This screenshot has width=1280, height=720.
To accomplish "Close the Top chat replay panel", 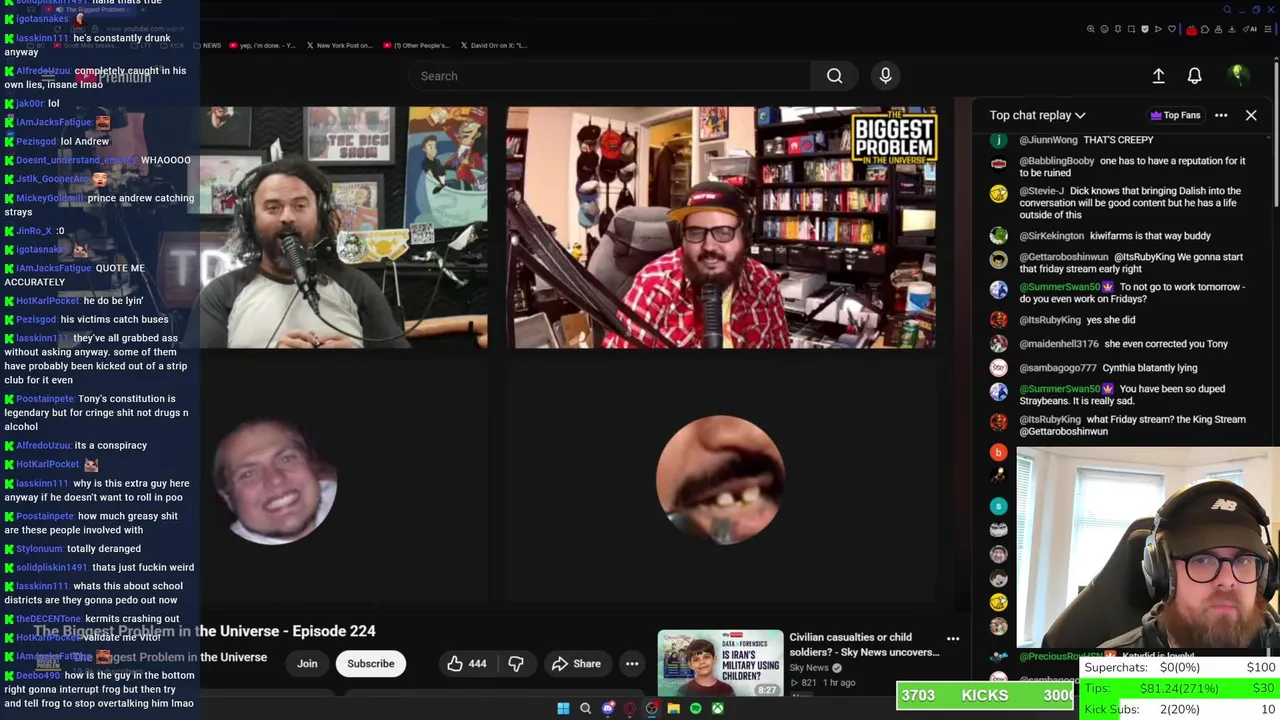I will point(1251,115).
